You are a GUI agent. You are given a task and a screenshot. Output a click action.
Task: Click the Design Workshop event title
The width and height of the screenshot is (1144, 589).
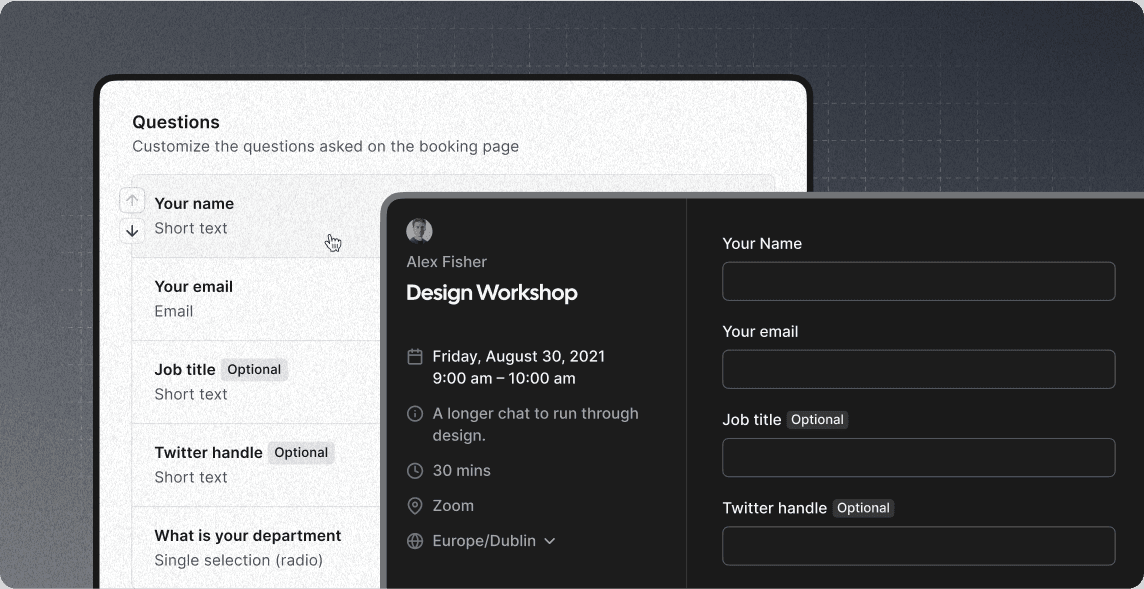pos(492,293)
